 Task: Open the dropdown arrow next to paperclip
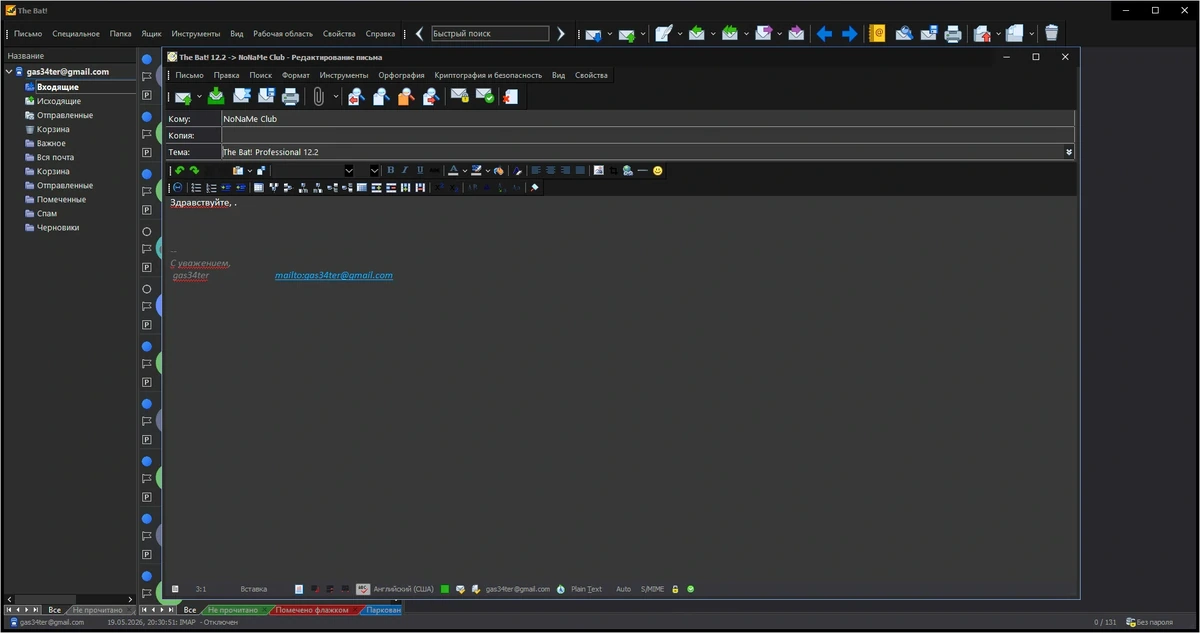pyautogui.click(x=336, y=97)
